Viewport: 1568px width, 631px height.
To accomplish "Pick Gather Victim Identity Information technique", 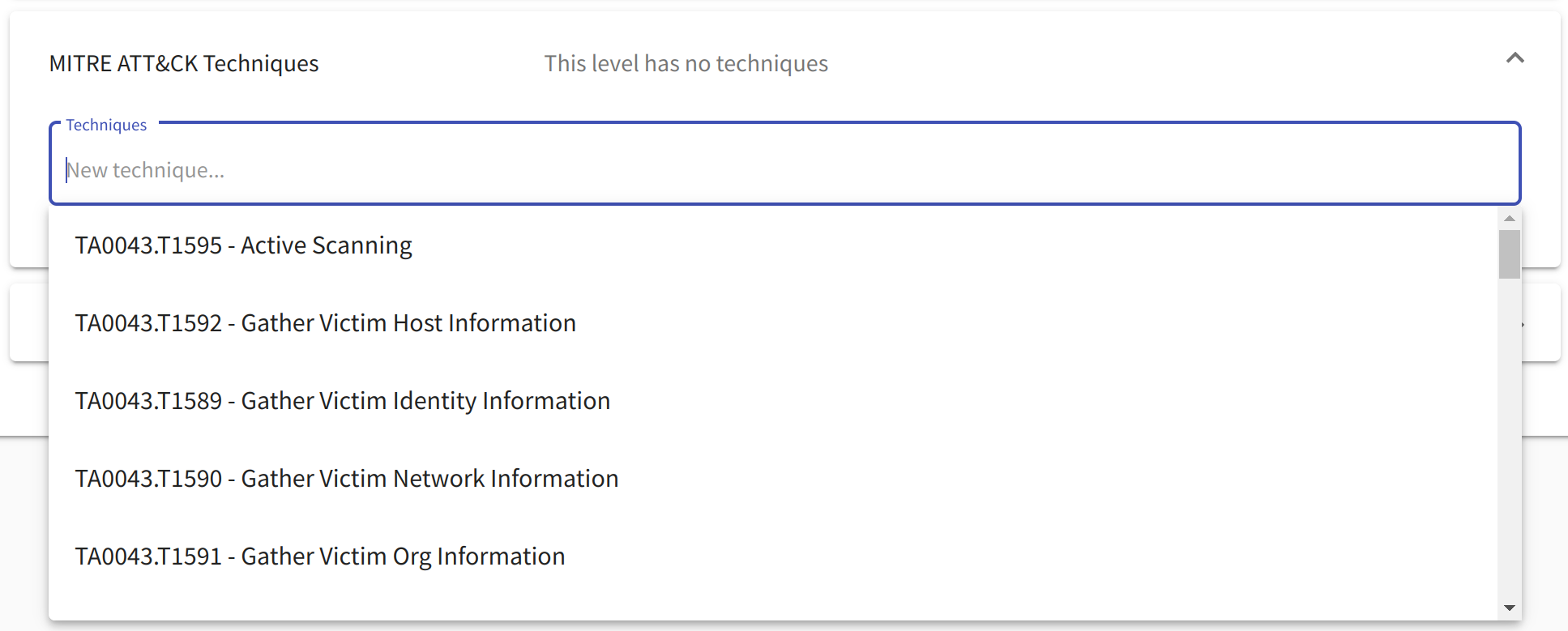I will pyautogui.click(x=773, y=401).
